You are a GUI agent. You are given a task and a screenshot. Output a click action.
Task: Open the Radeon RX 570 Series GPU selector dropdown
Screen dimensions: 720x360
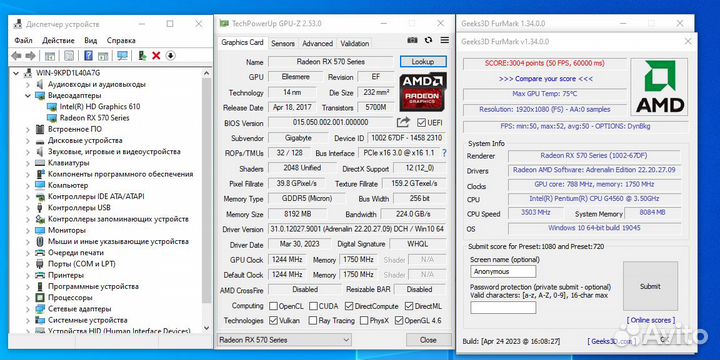(x=284, y=340)
